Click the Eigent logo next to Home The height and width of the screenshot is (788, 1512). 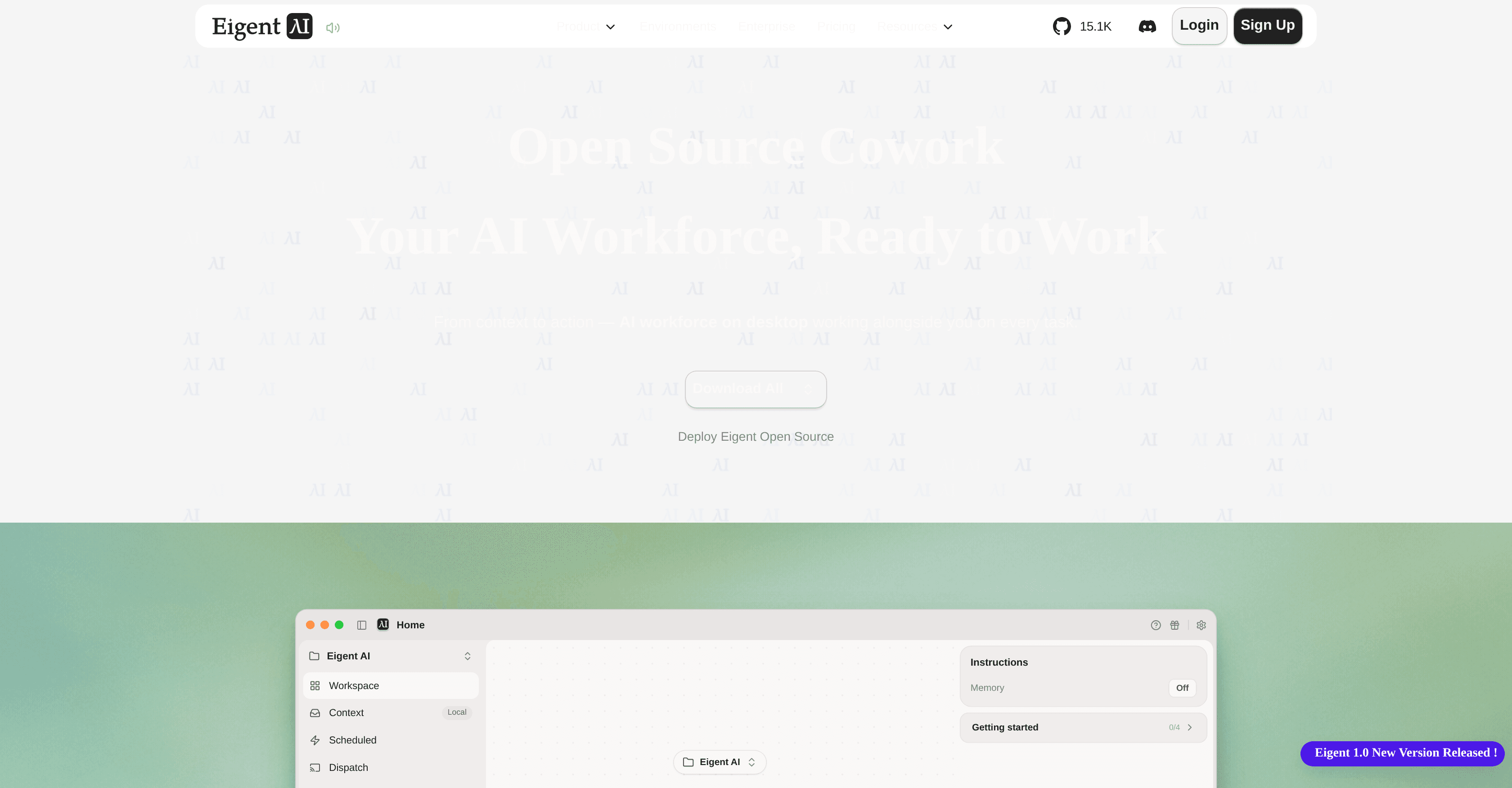(x=382, y=624)
